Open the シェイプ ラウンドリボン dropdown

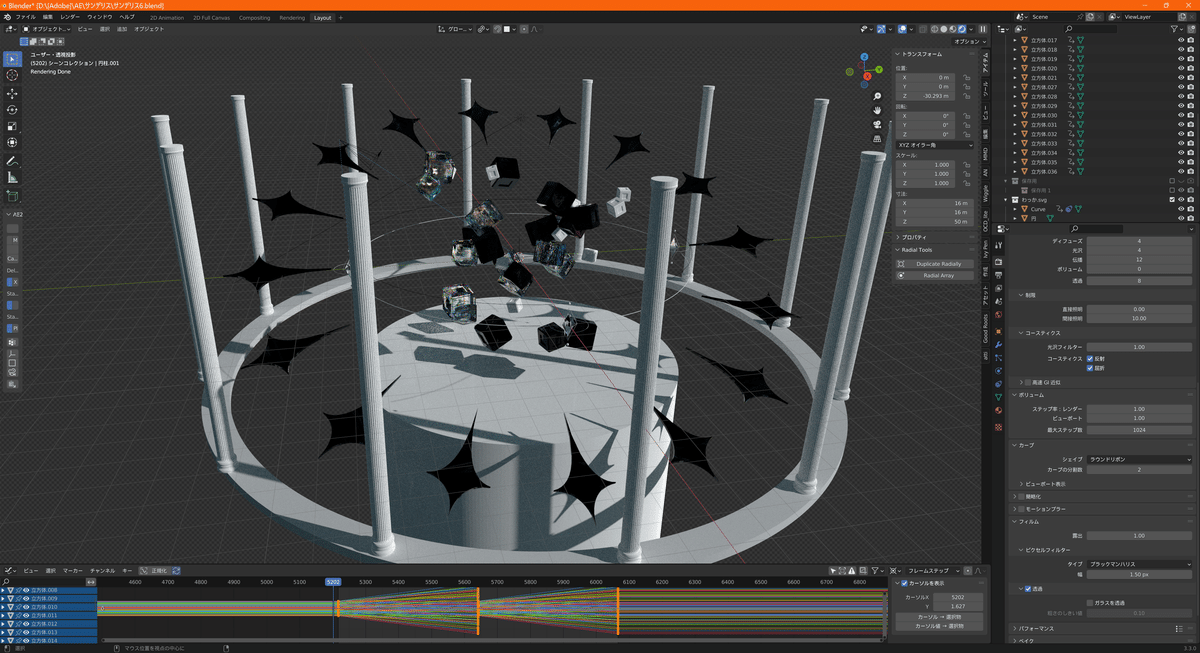pos(1139,459)
